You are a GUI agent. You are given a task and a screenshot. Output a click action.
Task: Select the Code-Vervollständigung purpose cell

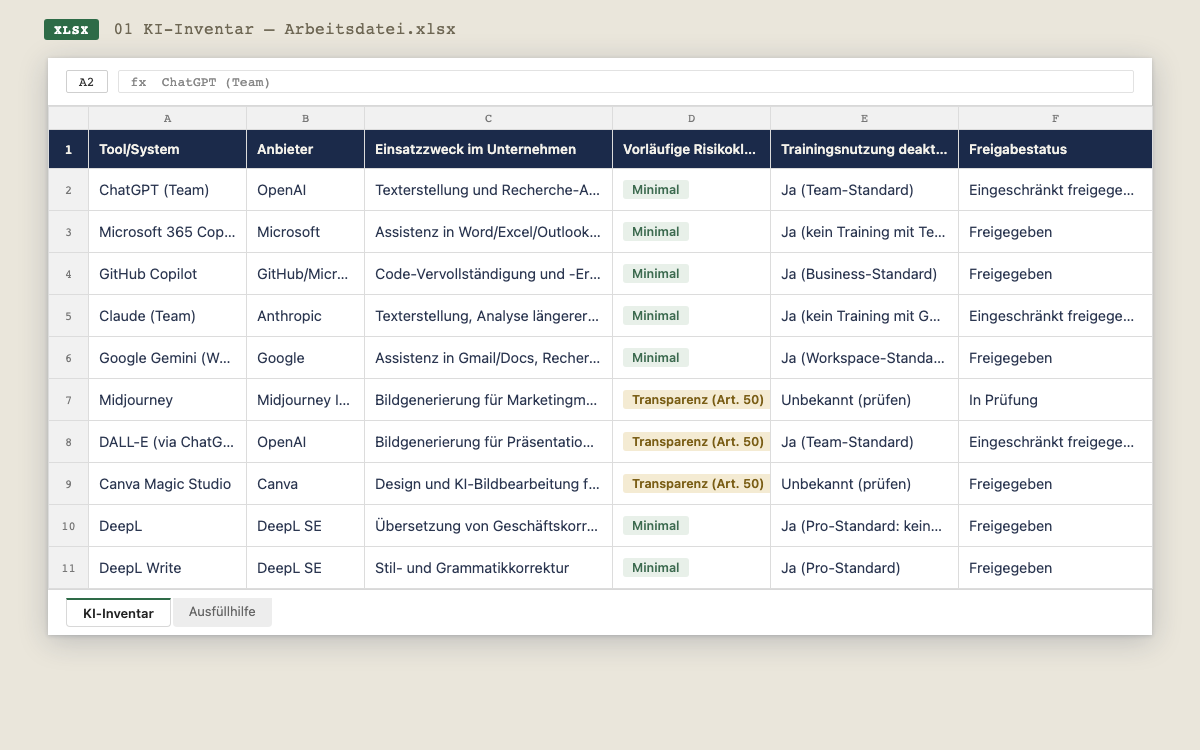coord(488,274)
